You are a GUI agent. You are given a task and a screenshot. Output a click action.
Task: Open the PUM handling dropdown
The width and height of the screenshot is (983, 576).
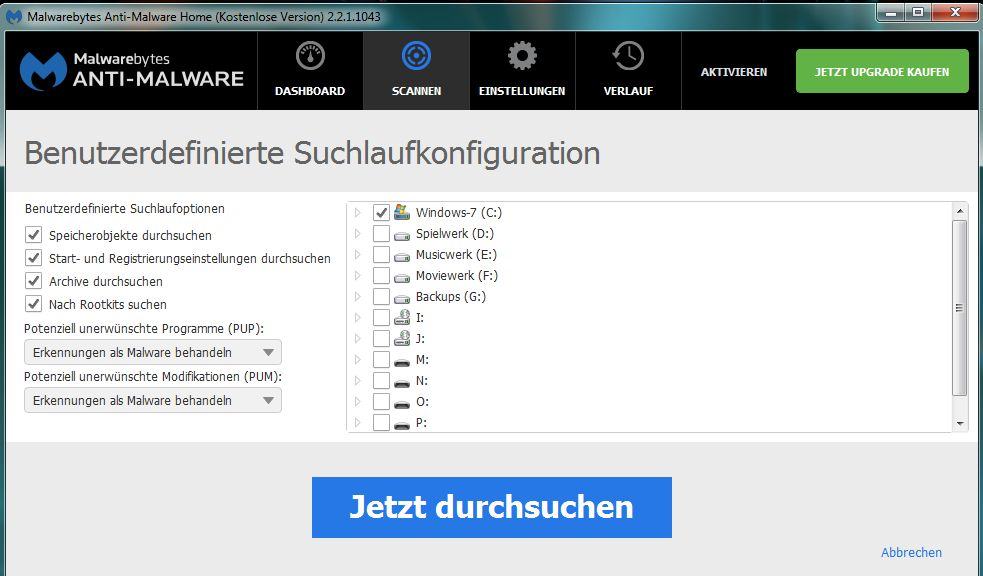click(x=153, y=401)
